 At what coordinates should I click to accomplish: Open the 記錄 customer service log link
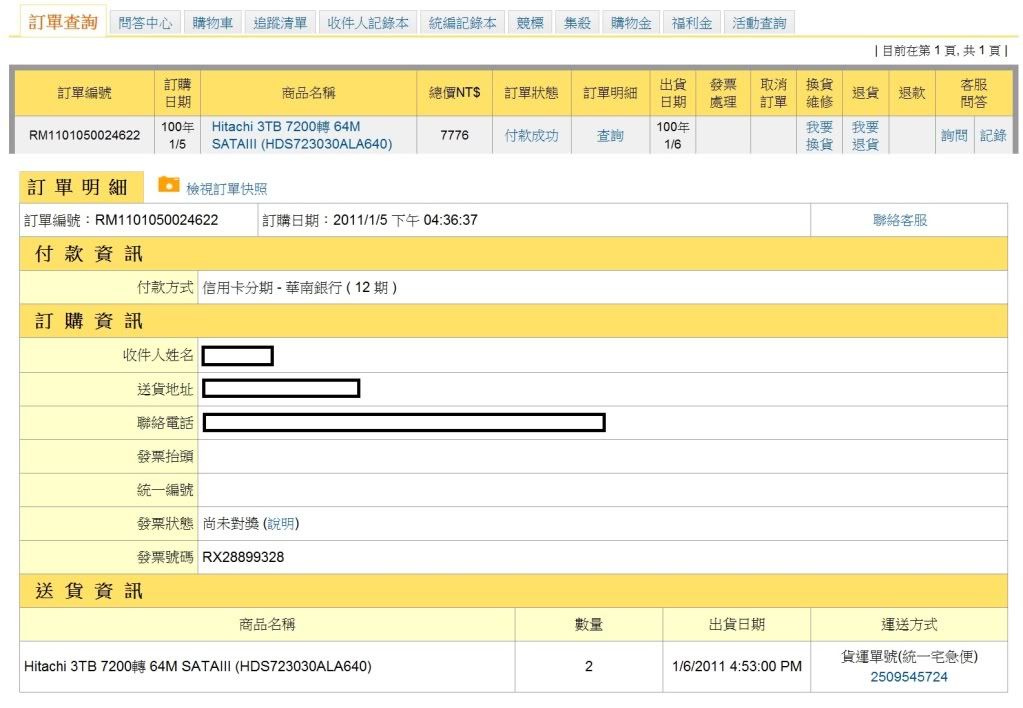click(993, 136)
